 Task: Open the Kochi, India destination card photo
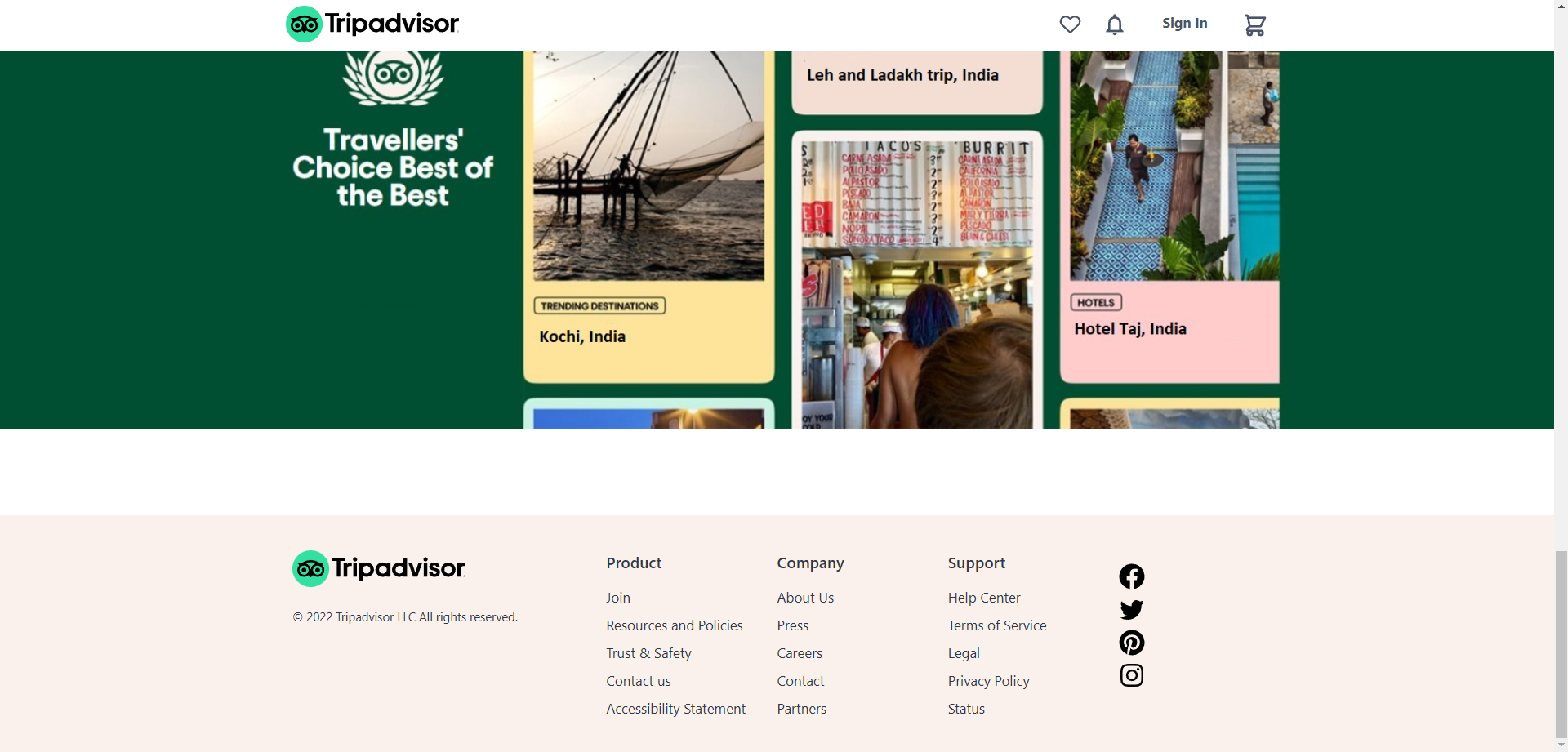pyautogui.click(x=648, y=166)
